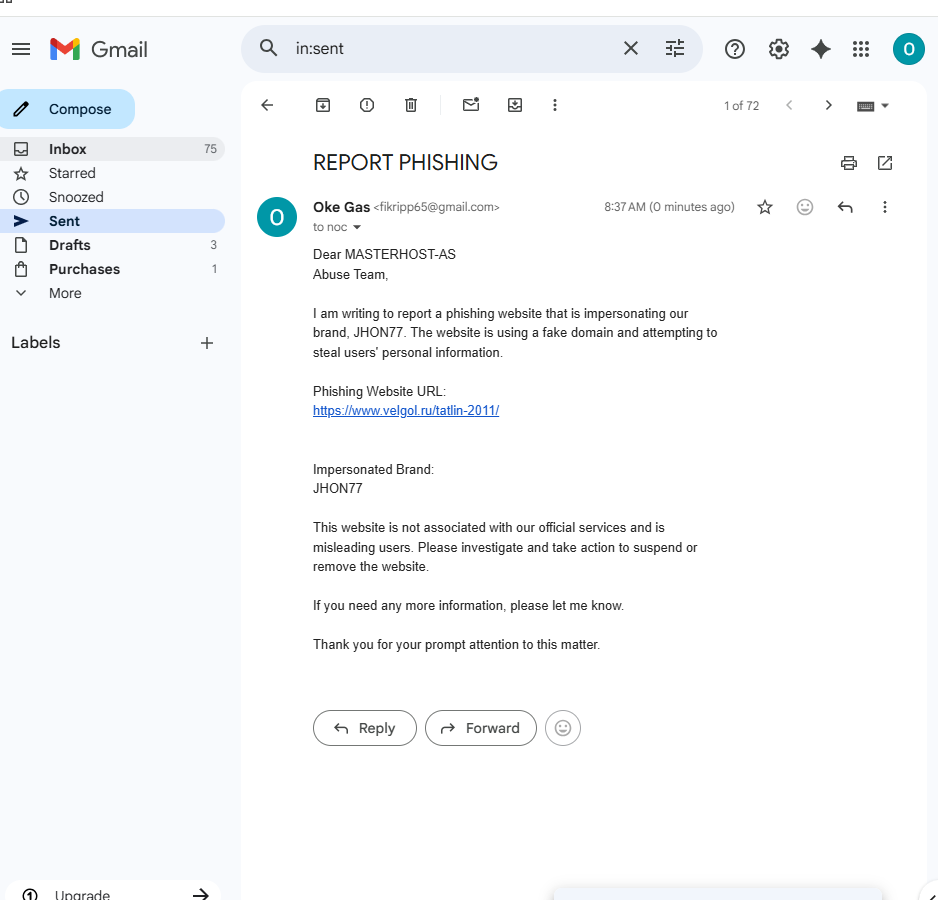Click the Labels heading

(x=36, y=343)
